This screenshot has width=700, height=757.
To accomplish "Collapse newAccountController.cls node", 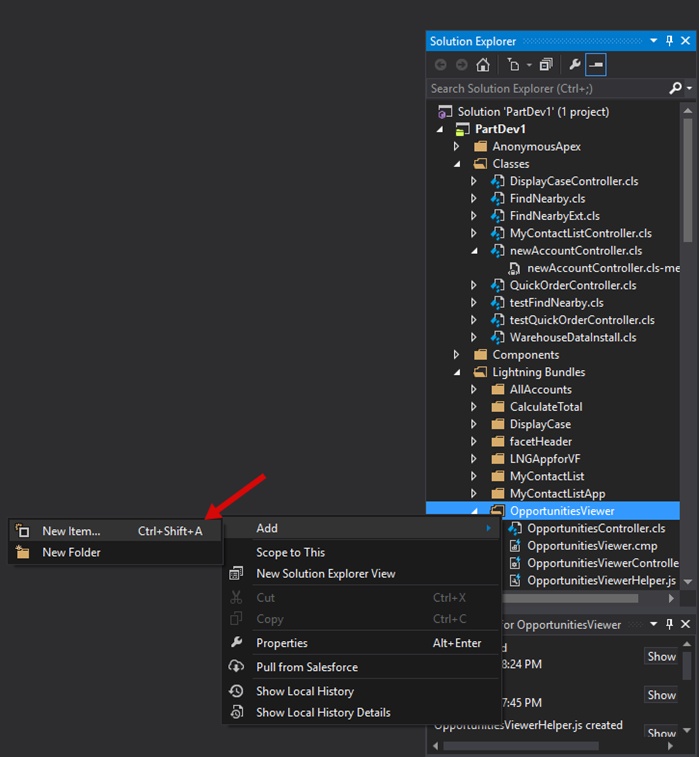I will (475, 251).
